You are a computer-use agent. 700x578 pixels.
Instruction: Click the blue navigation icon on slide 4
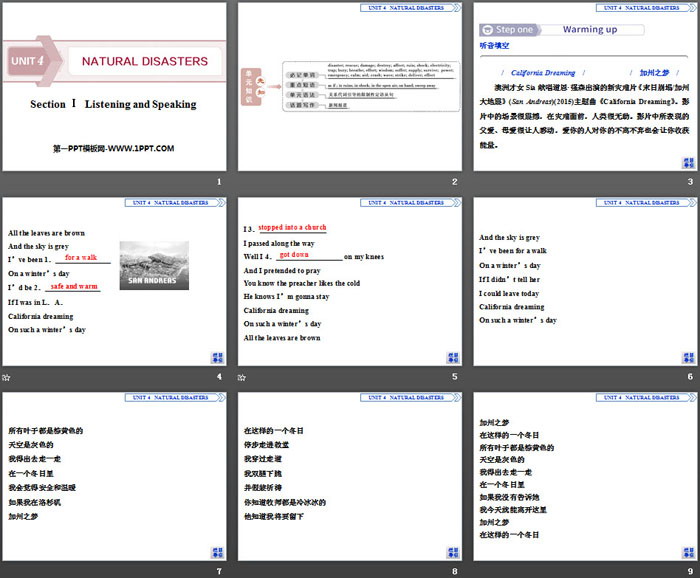(217, 358)
